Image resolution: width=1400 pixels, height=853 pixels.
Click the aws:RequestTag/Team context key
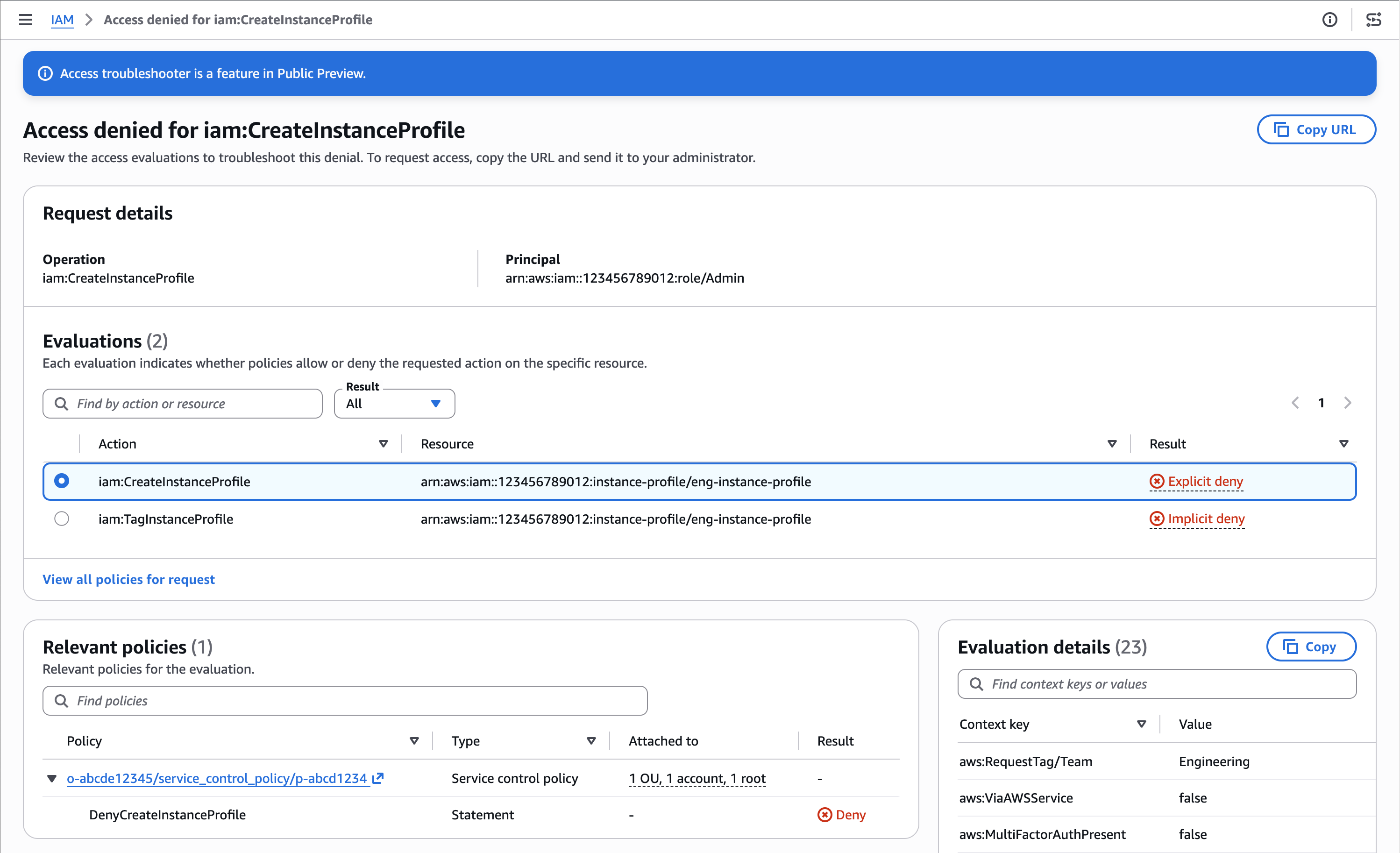tap(1025, 761)
